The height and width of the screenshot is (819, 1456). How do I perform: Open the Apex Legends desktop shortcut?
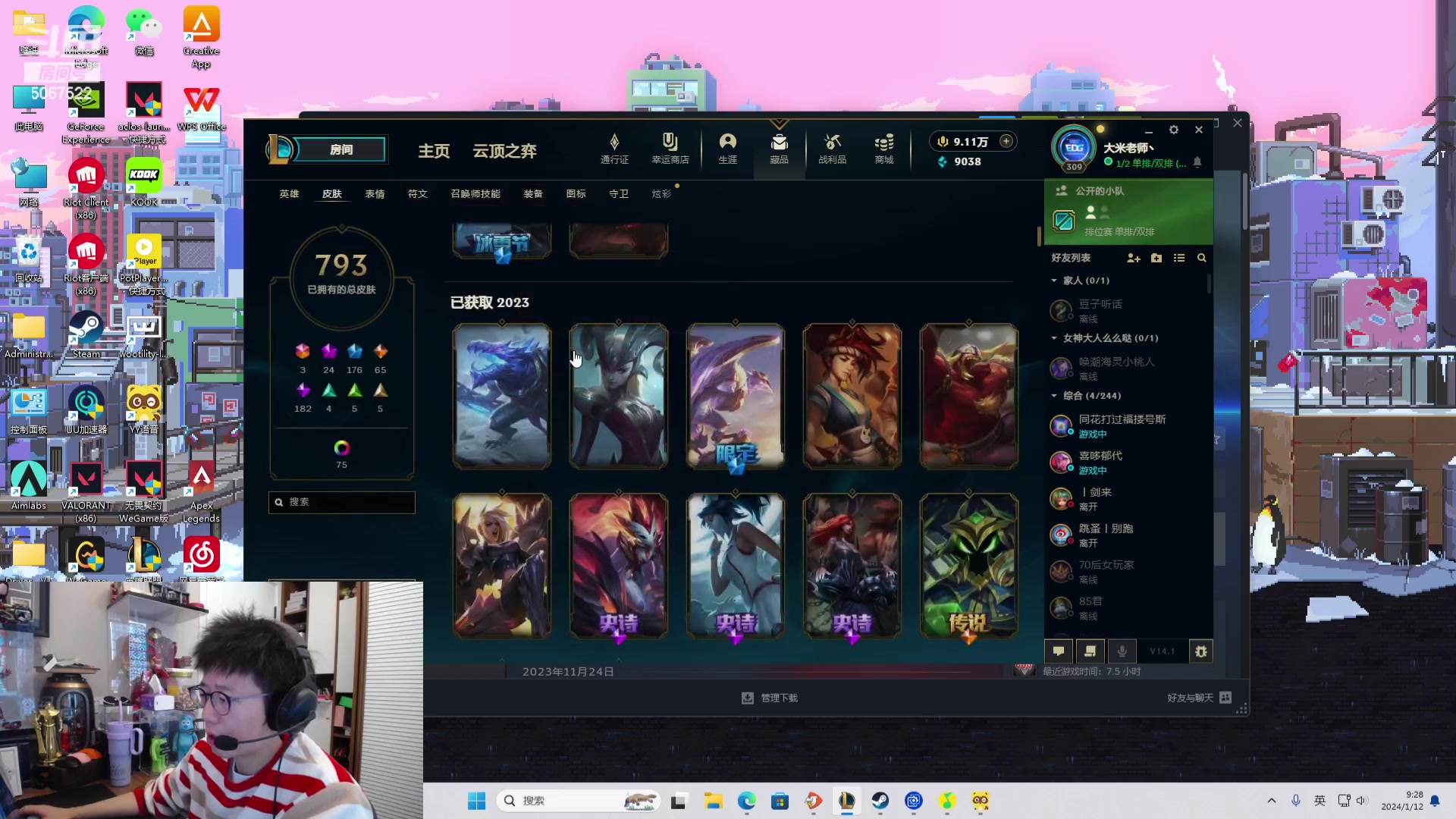[x=201, y=491]
